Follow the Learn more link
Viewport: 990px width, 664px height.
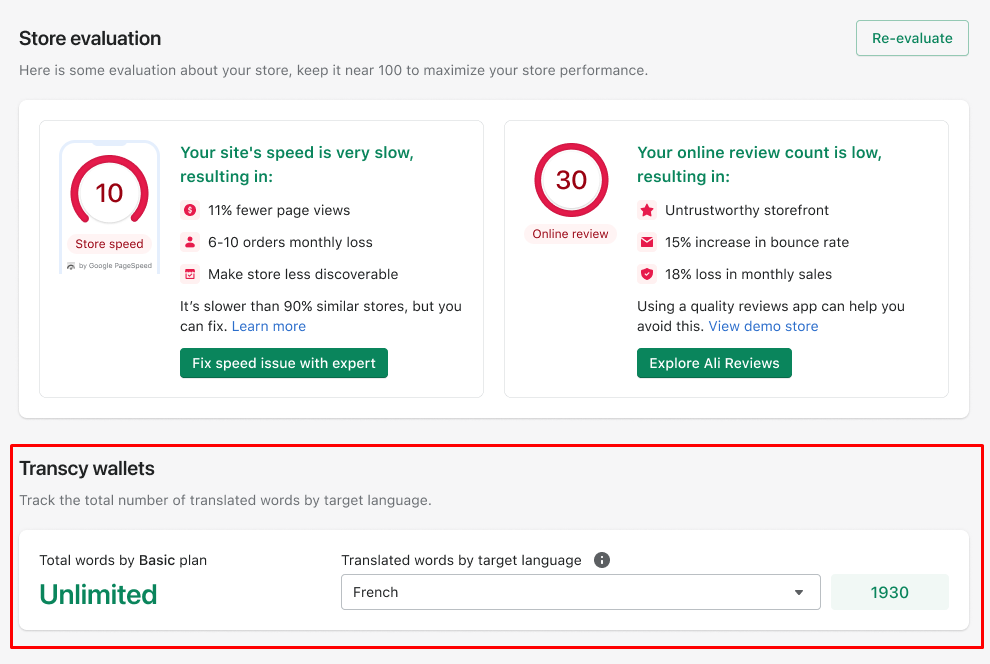(x=269, y=326)
